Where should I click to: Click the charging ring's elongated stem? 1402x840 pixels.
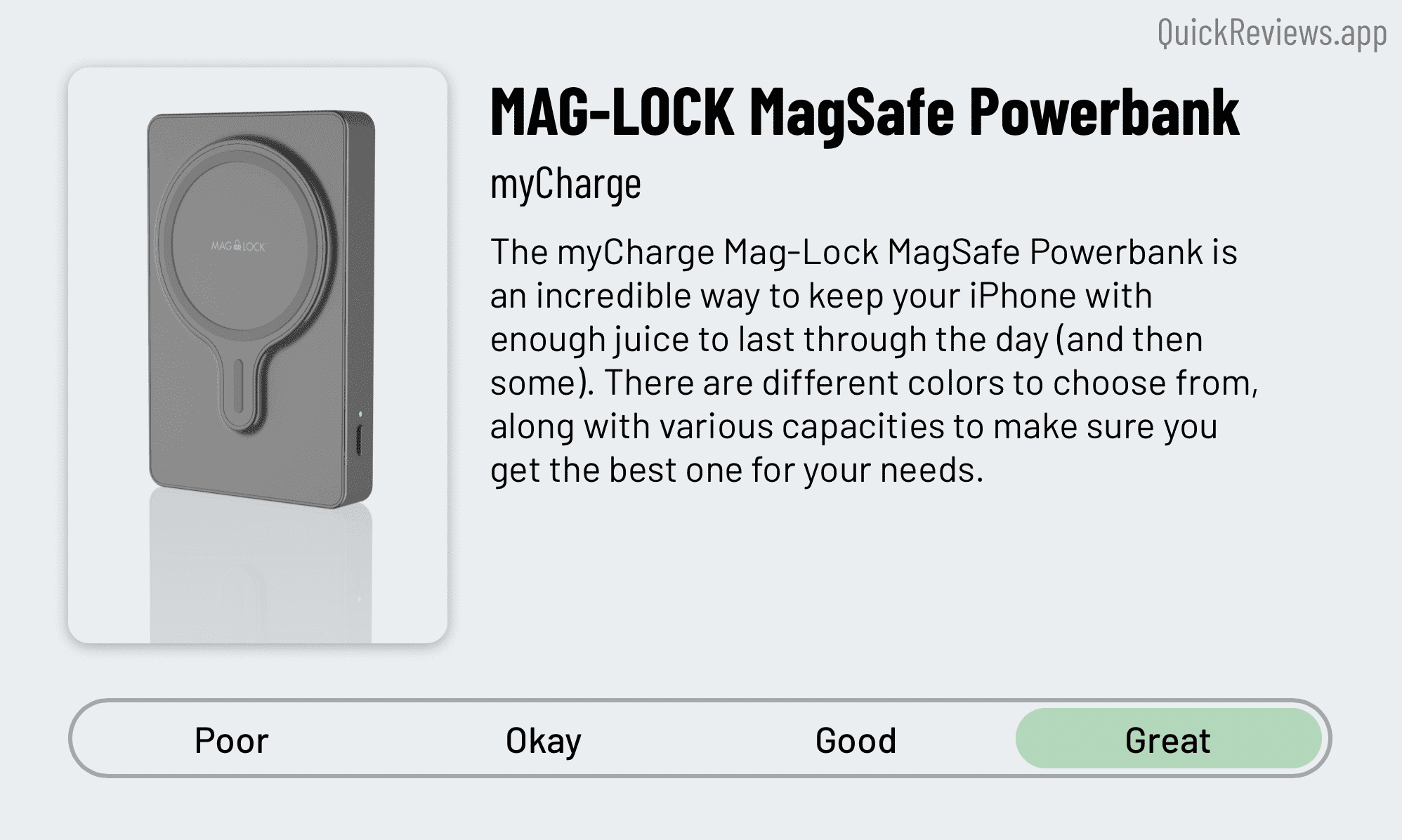tap(239, 388)
